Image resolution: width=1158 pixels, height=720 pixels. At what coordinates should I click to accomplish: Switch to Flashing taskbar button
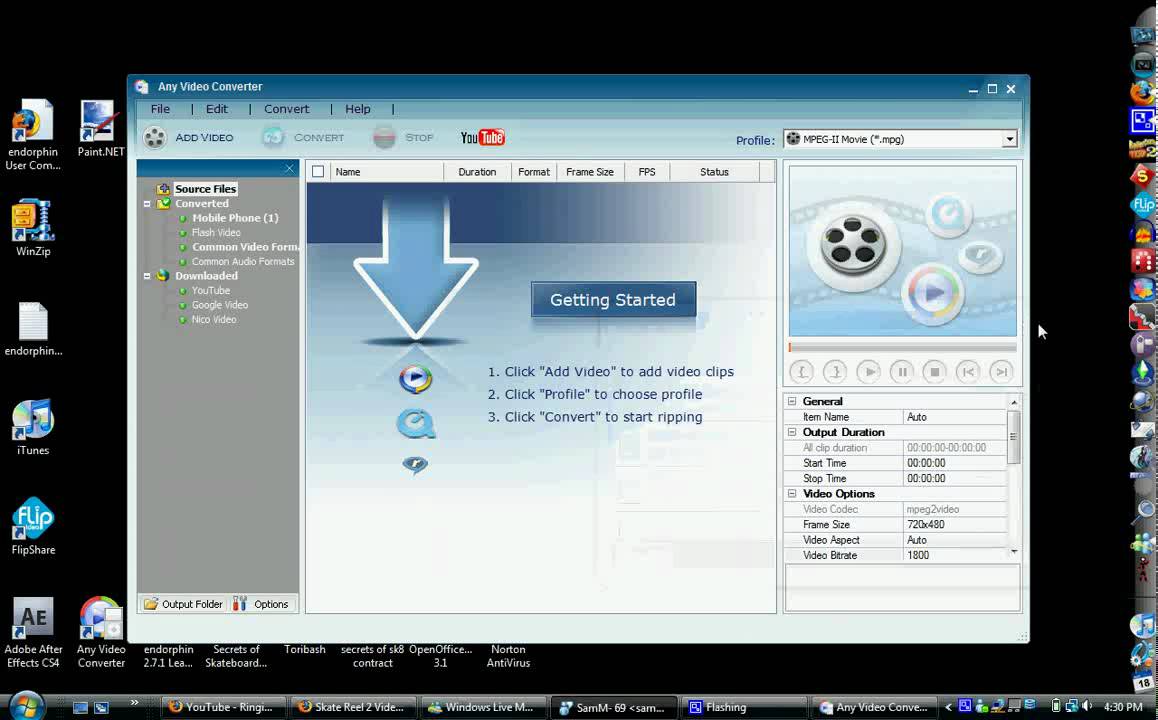coord(743,707)
